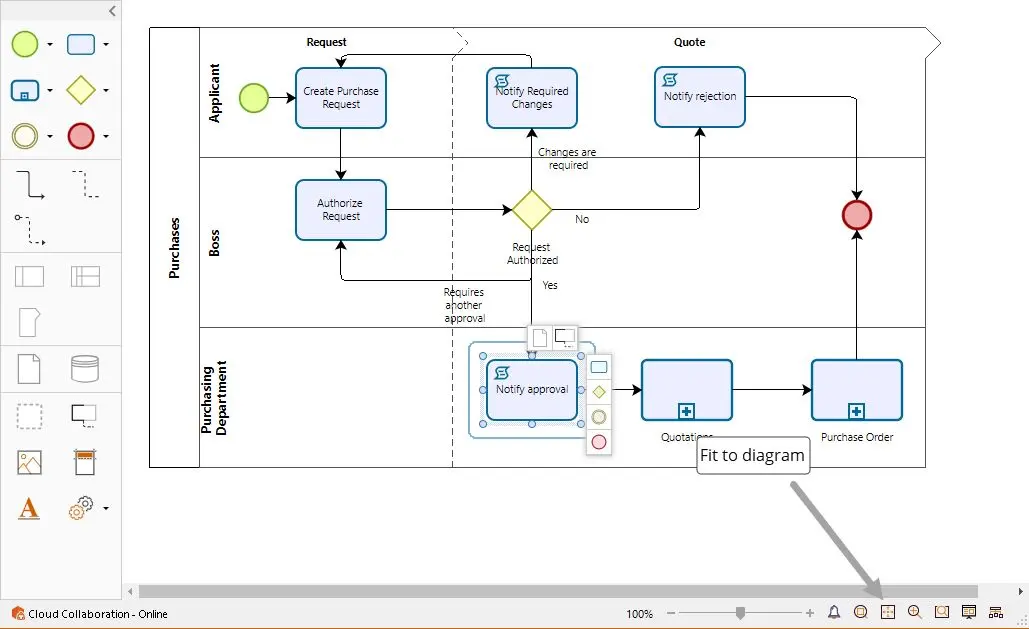Image resolution: width=1029 pixels, height=629 pixels.
Task: Open presentation mode from the status bar
Action: coord(969,613)
